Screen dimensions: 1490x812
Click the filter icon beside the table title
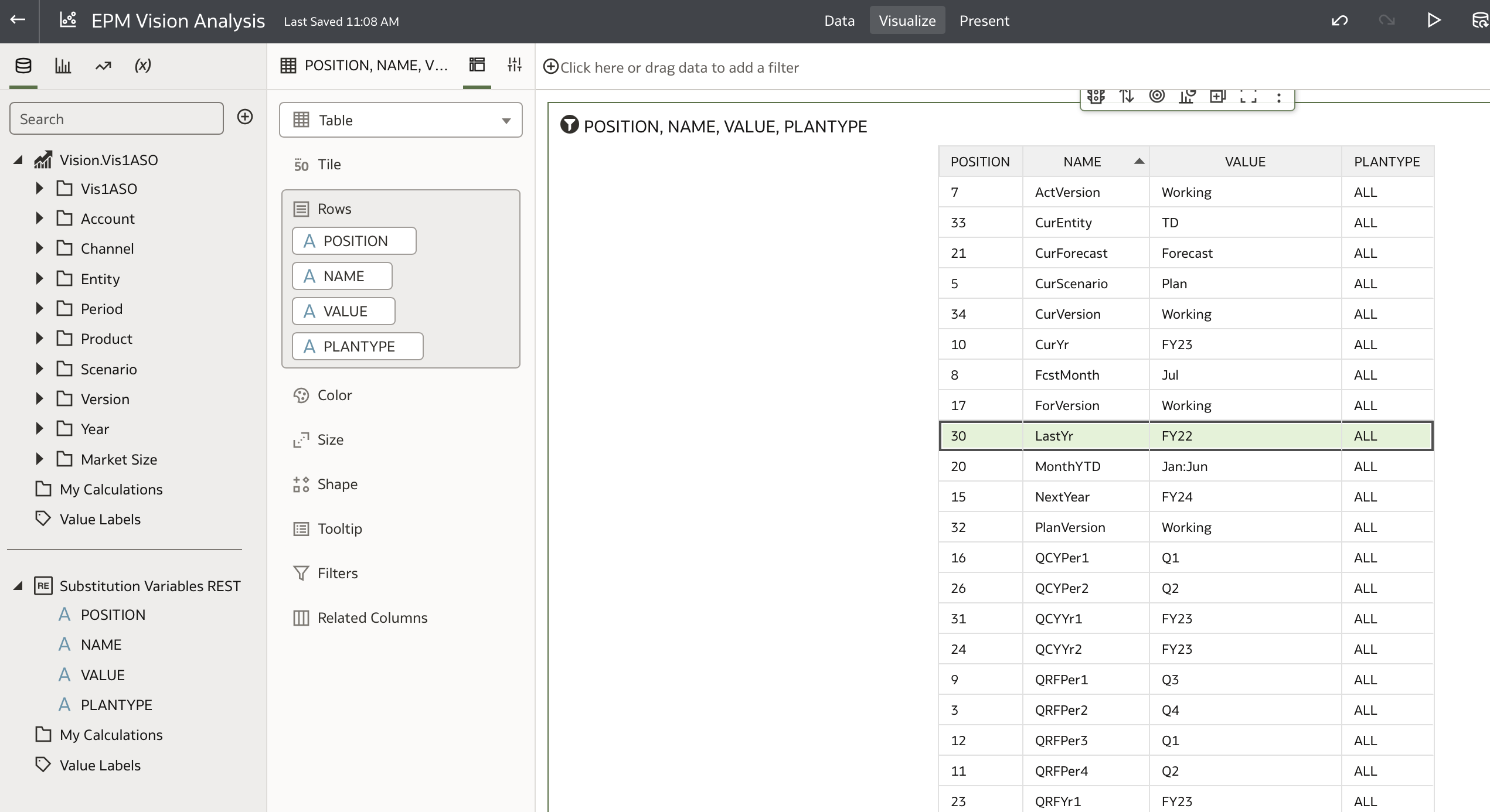pyautogui.click(x=569, y=125)
